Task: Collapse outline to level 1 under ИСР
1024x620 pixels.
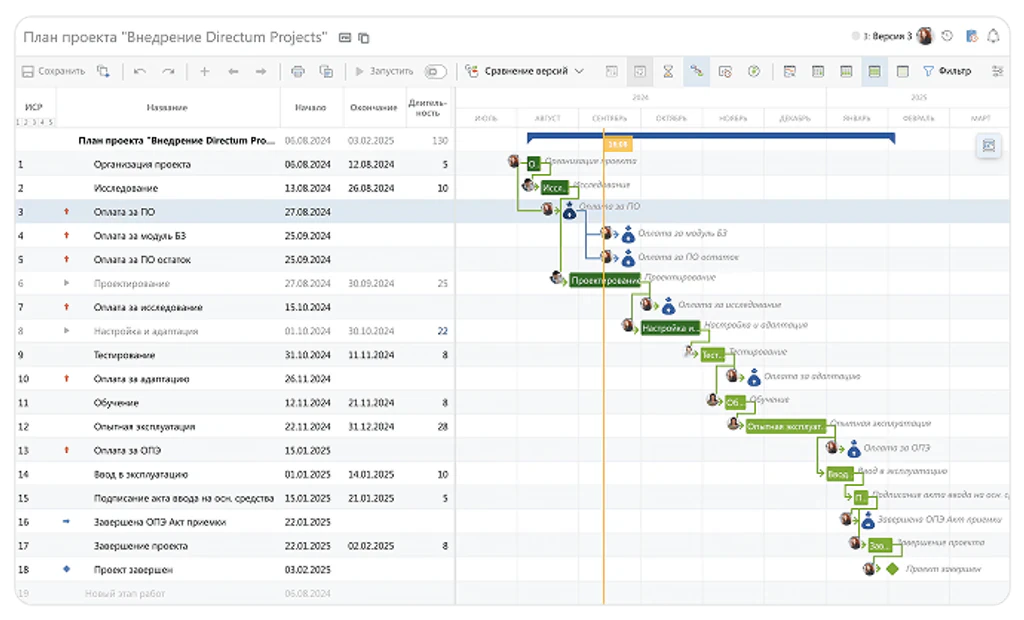Action: tap(19, 122)
